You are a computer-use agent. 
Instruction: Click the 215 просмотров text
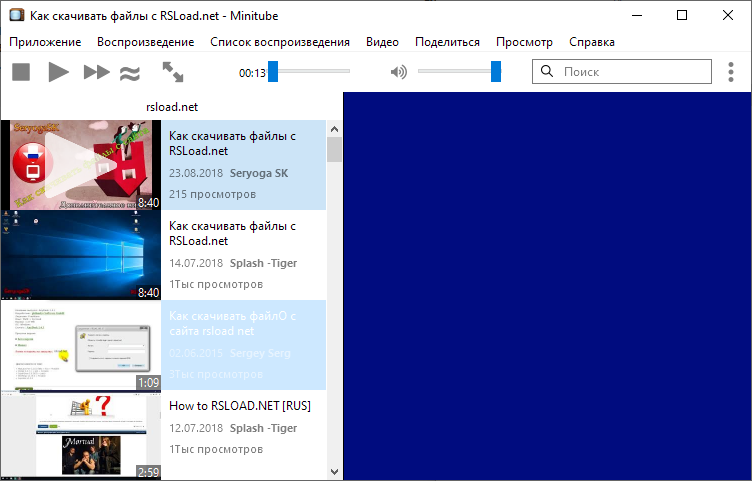212,194
